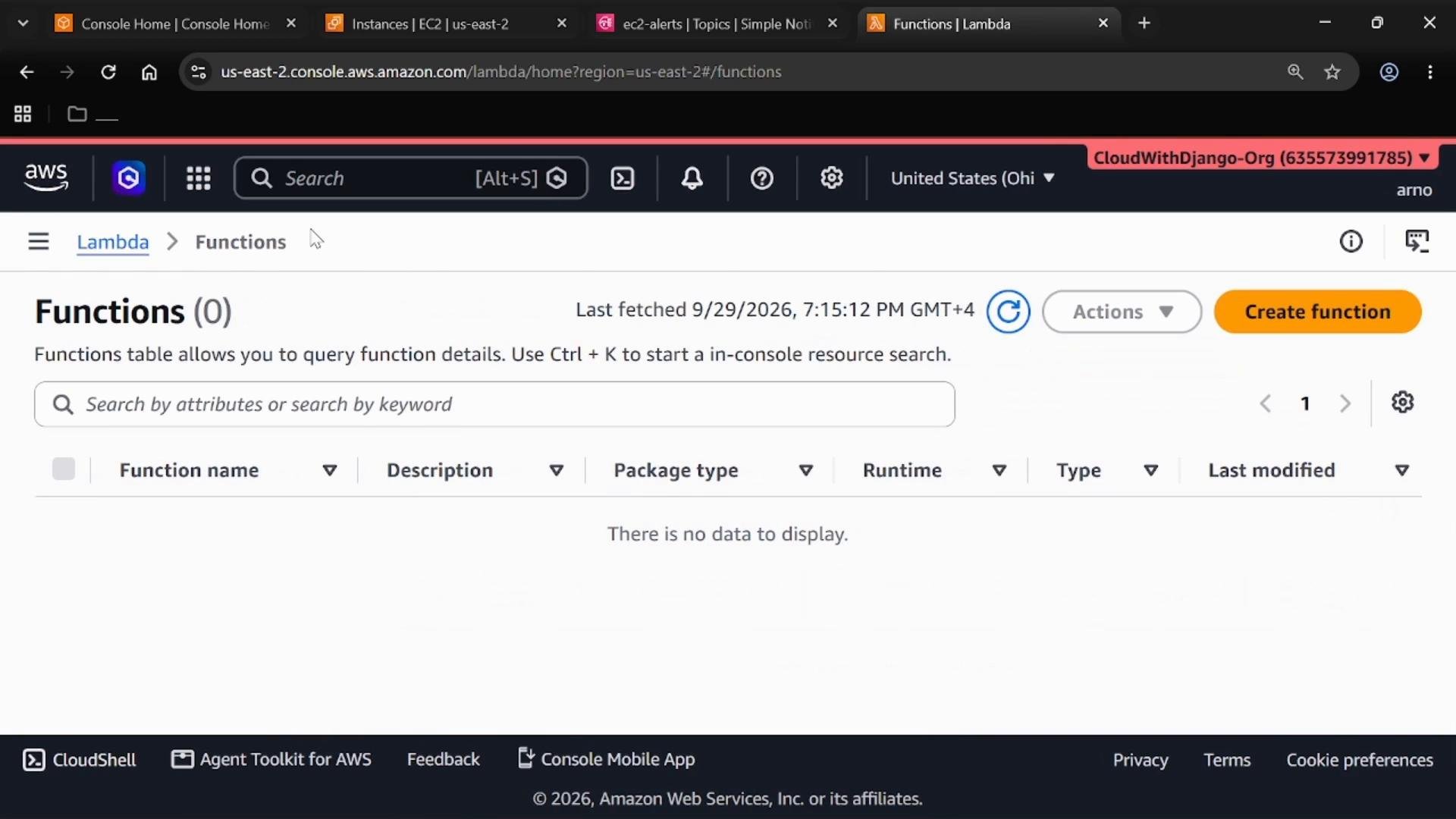Image resolution: width=1456 pixels, height=819 pixels.
Task: Open the AWS logo home link
Action: tap(46, 177)
